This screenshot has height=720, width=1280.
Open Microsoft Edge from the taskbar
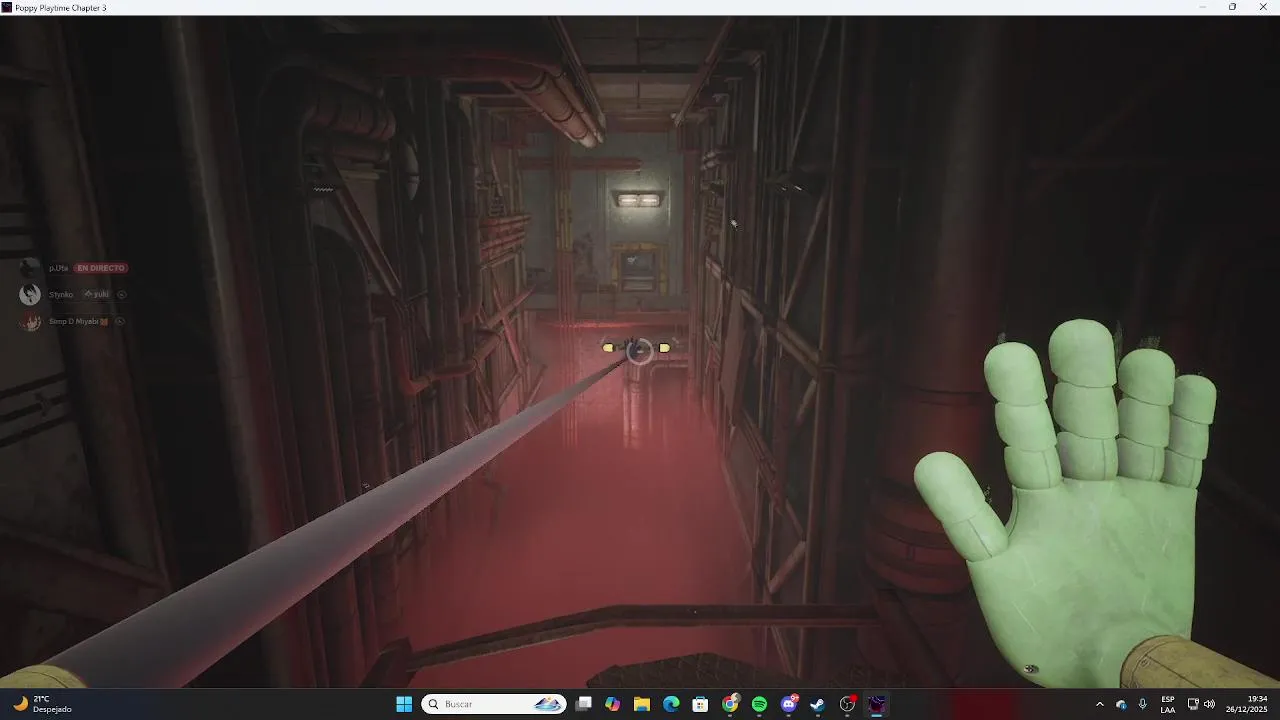(x=671, y=704)
